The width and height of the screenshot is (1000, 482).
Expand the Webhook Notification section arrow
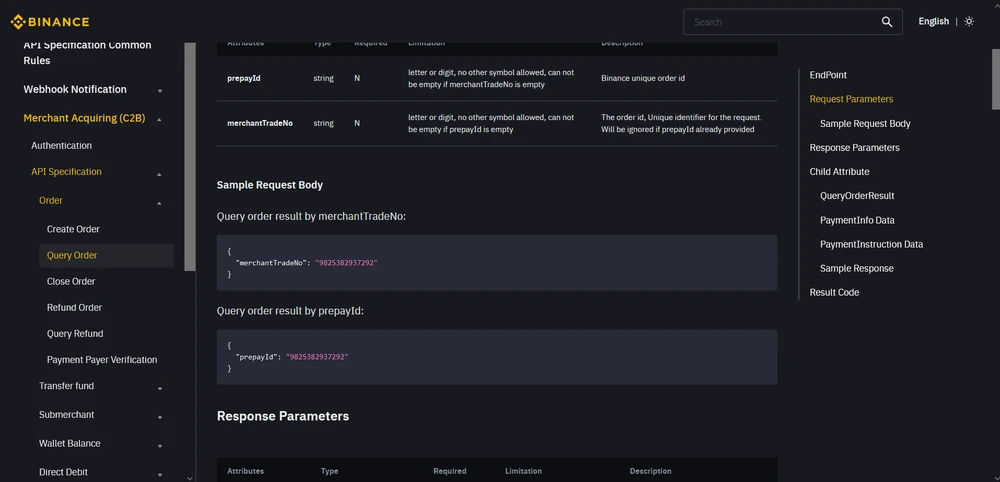[x=160, y=91]
